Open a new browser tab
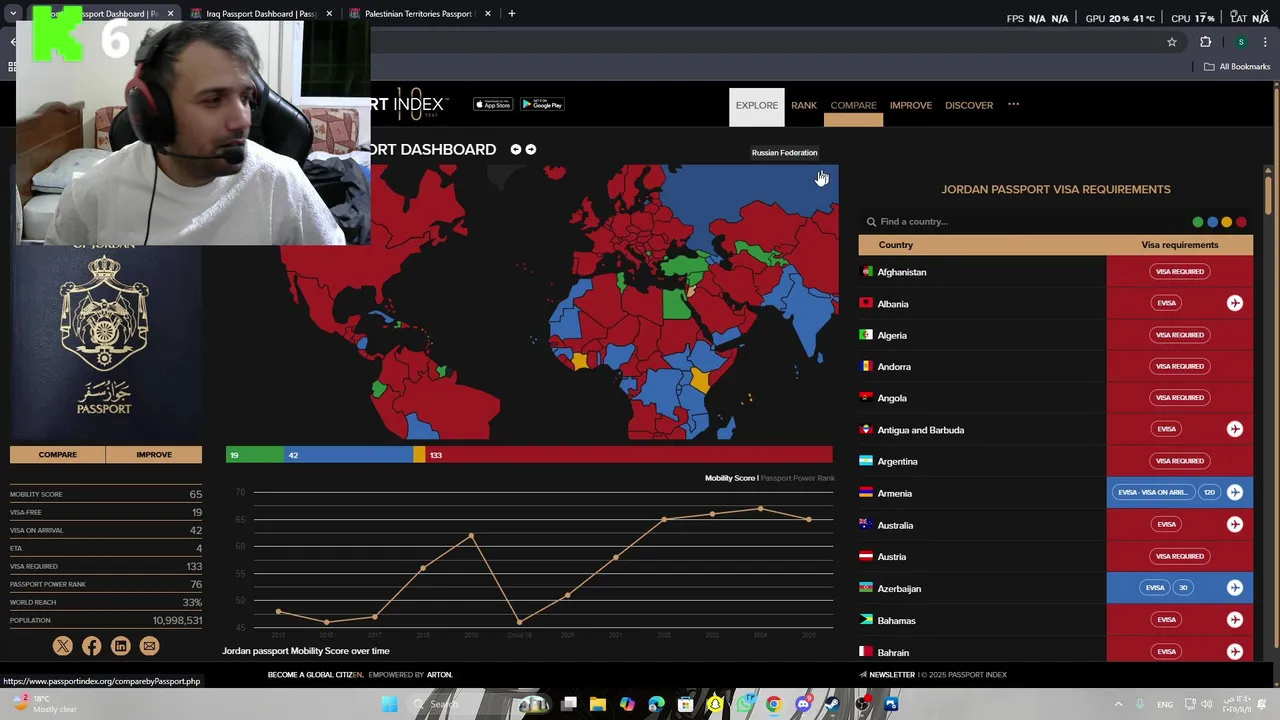Image resolution: width=1280 pixels, height=720 pixels. point(512,14)
